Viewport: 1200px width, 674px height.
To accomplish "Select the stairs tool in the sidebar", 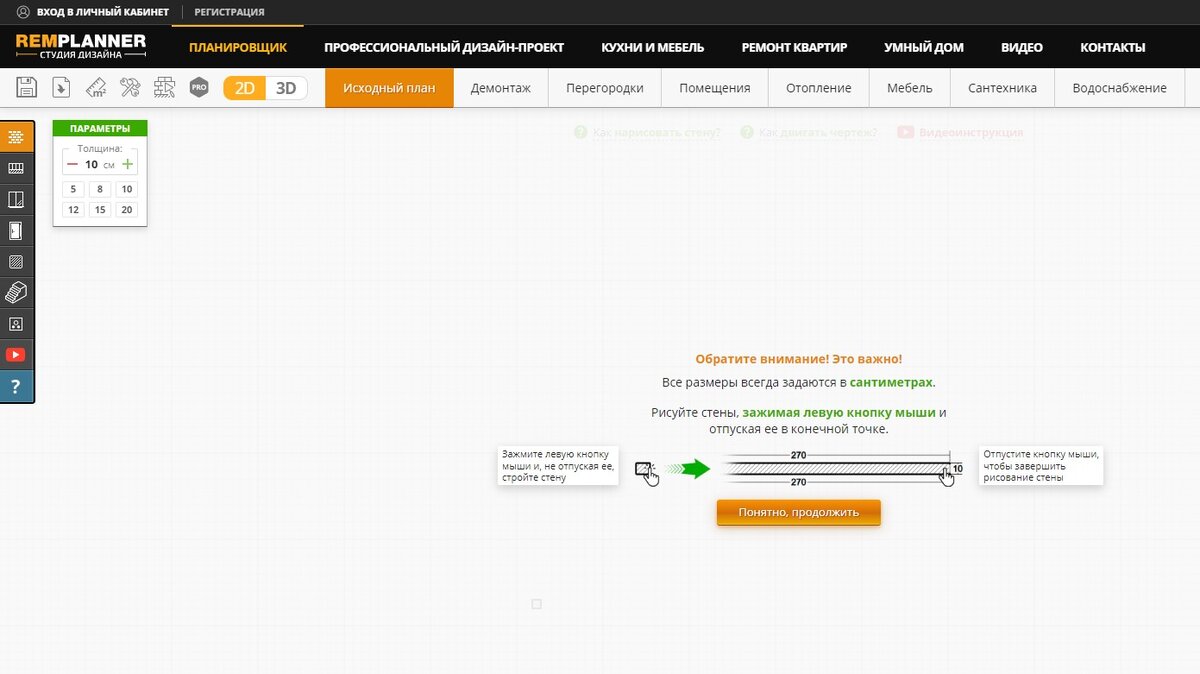I will pos(17,292).
